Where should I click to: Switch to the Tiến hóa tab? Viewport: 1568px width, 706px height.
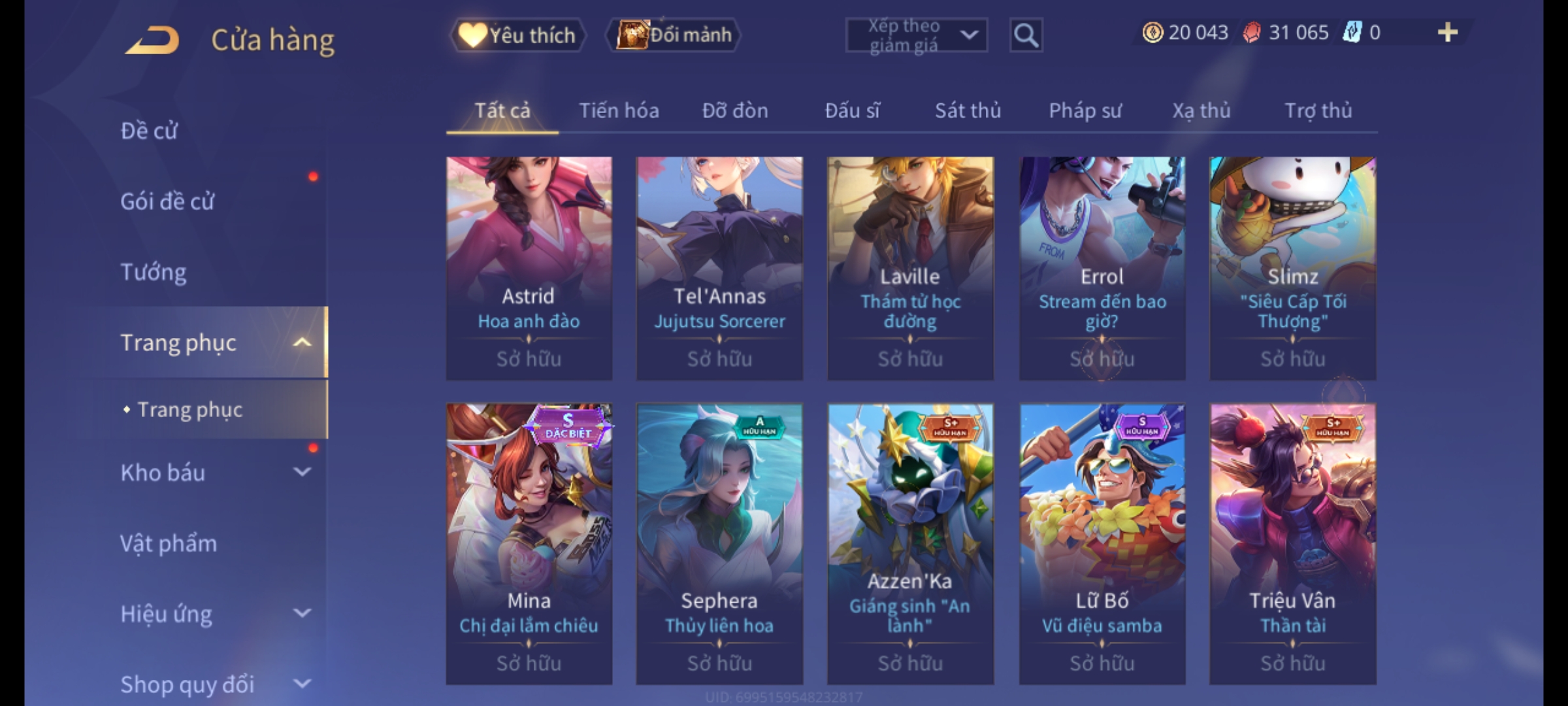pyautogui.click(x=619, y=110)
